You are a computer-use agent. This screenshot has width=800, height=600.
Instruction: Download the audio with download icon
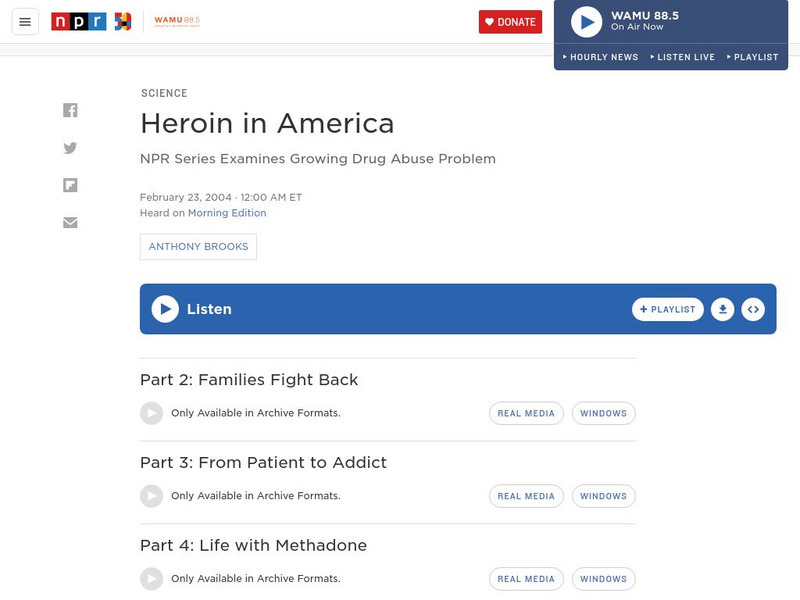(722, 309)
